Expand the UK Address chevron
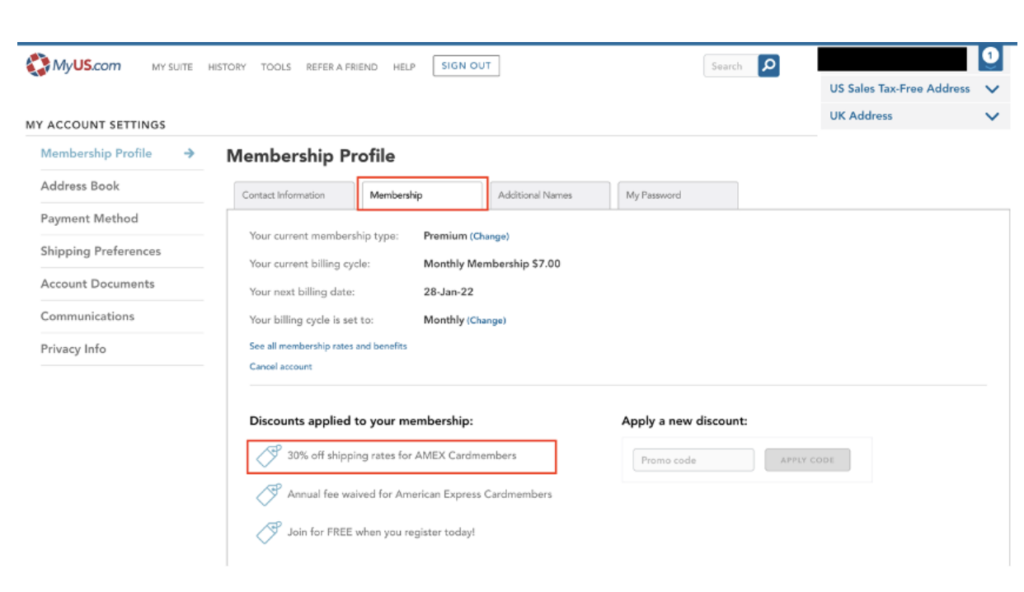1024x592 pixels. pos(992,116)
